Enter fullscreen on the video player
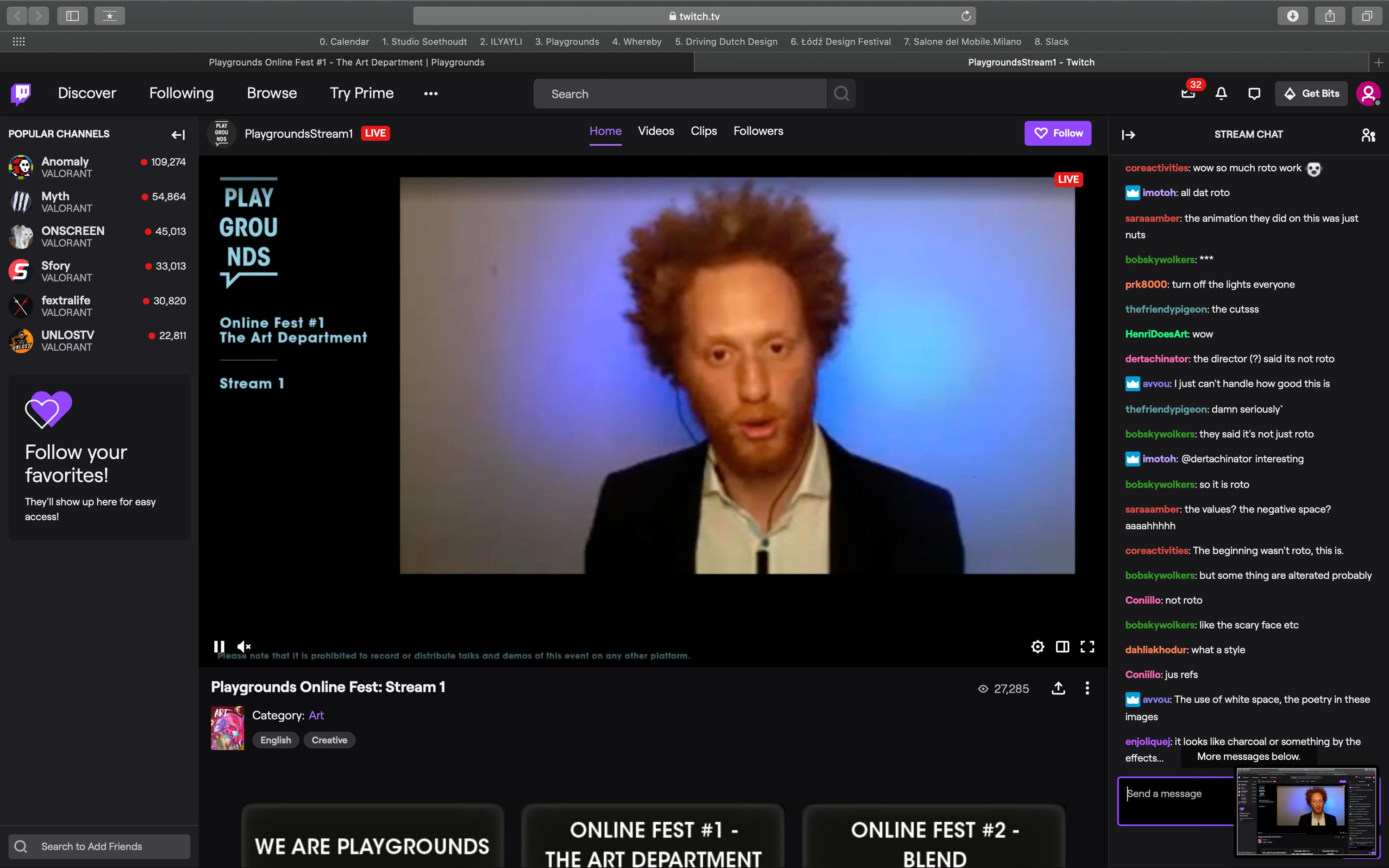Image resolution: width=1389 pixels, height=868 pixels. pyautogui.click(x=1087, y=646)
